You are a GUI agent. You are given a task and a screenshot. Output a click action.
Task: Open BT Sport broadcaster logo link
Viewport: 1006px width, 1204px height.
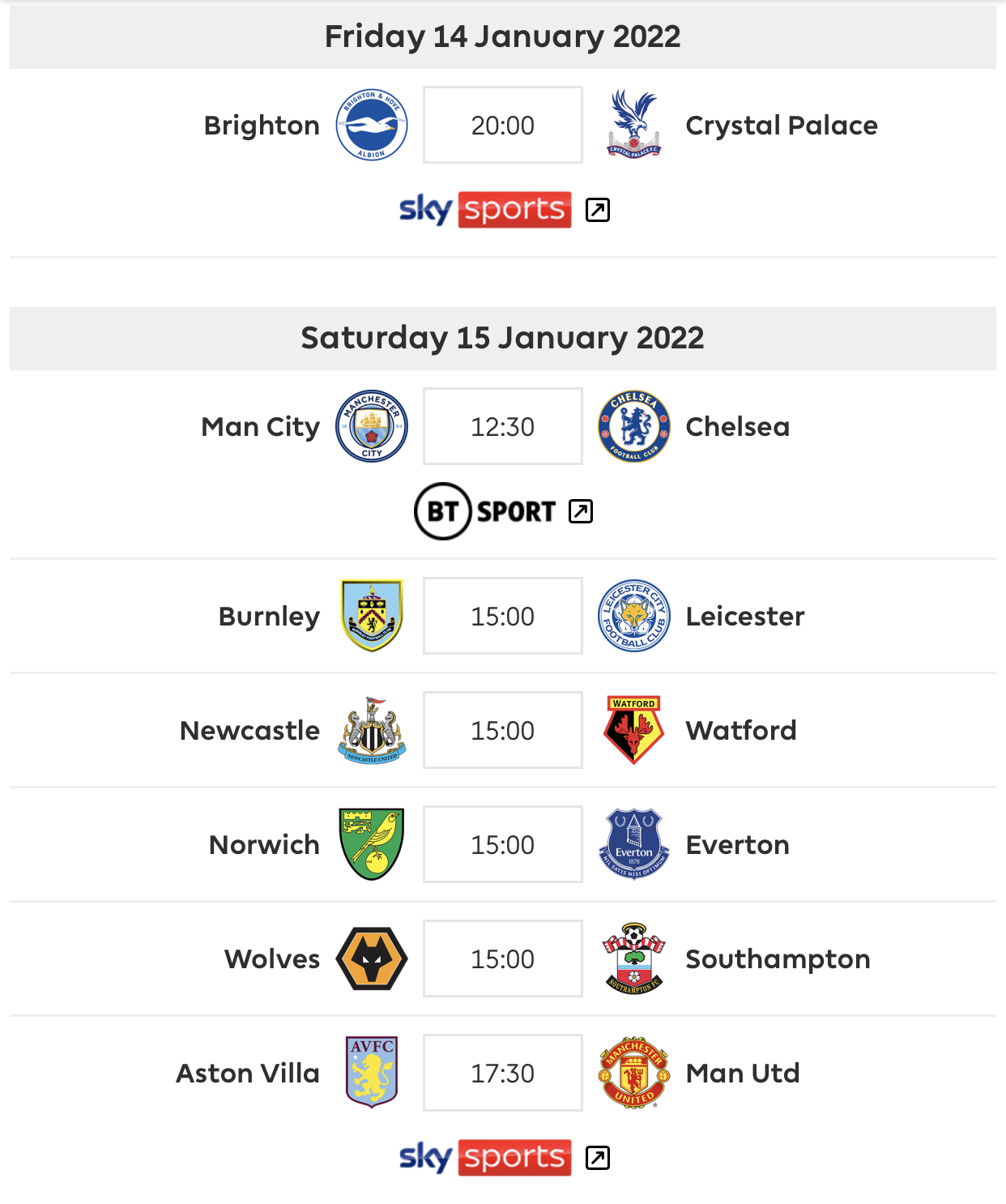tap(485, 511)
